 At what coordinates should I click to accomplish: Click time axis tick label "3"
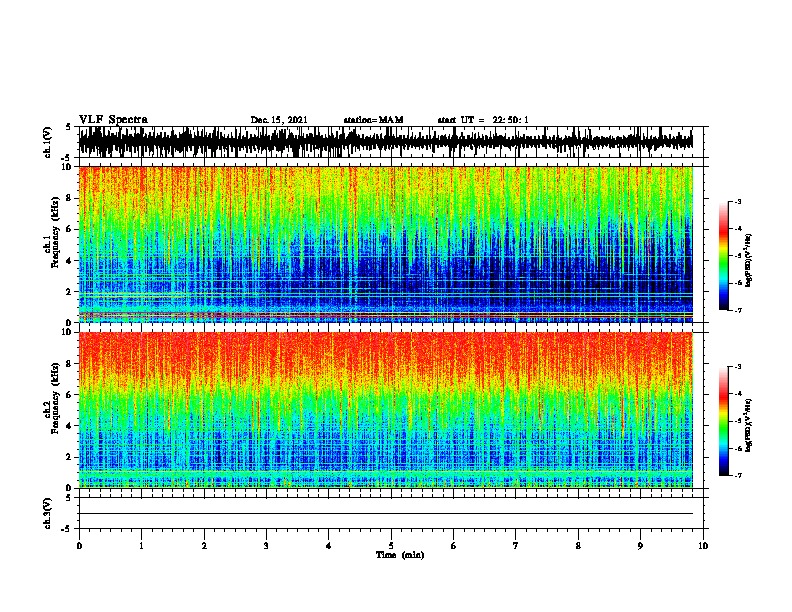coord(266,546)
